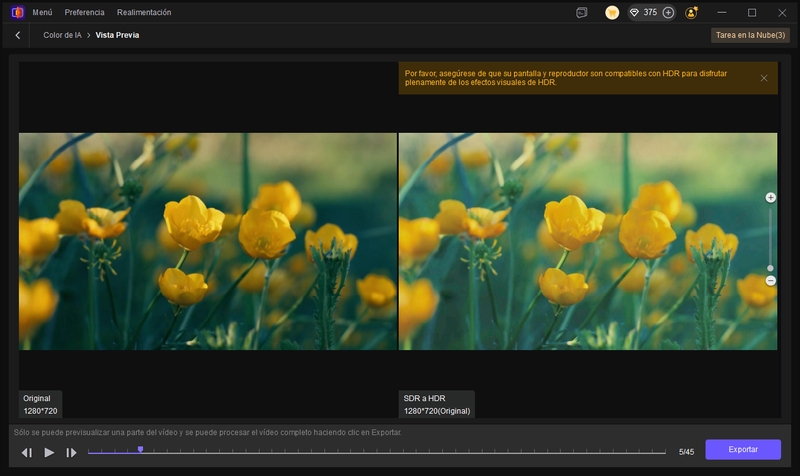
Task: Click the vertical zoom slider handle
Action: coord(770,268)
